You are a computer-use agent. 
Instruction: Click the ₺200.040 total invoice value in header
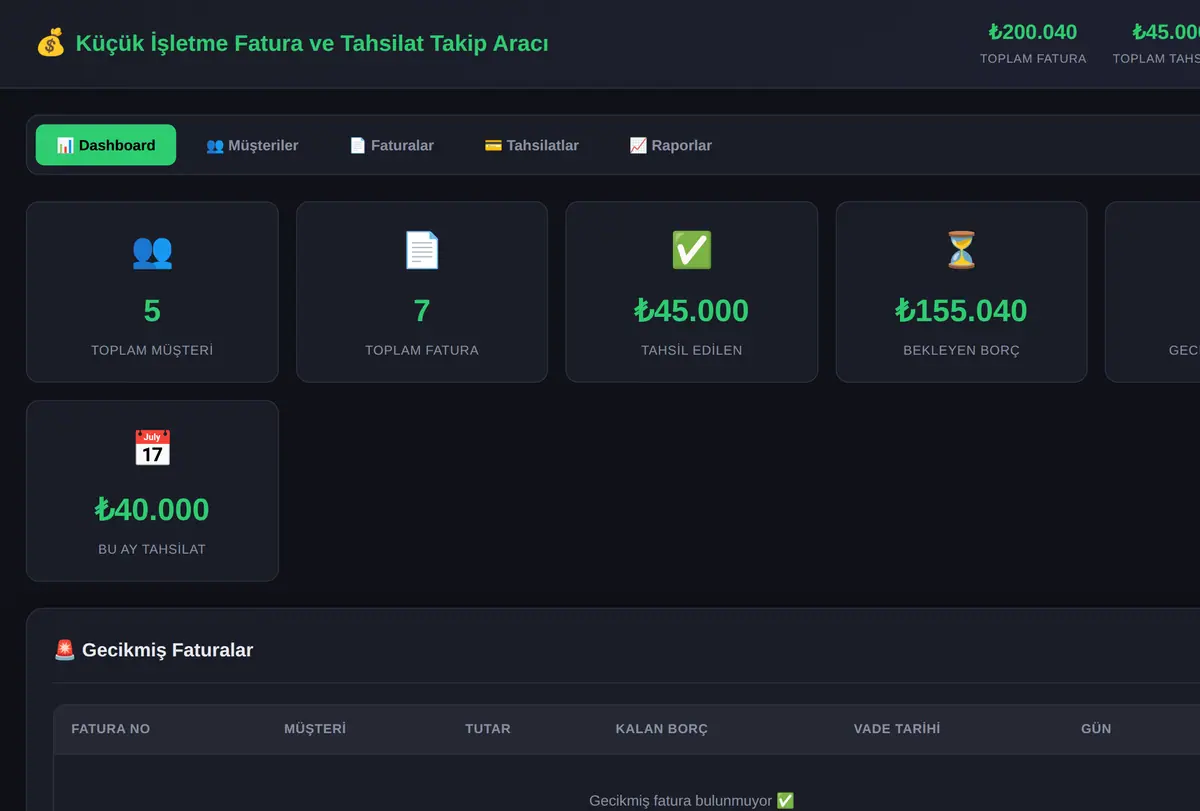pos(1033,32)
